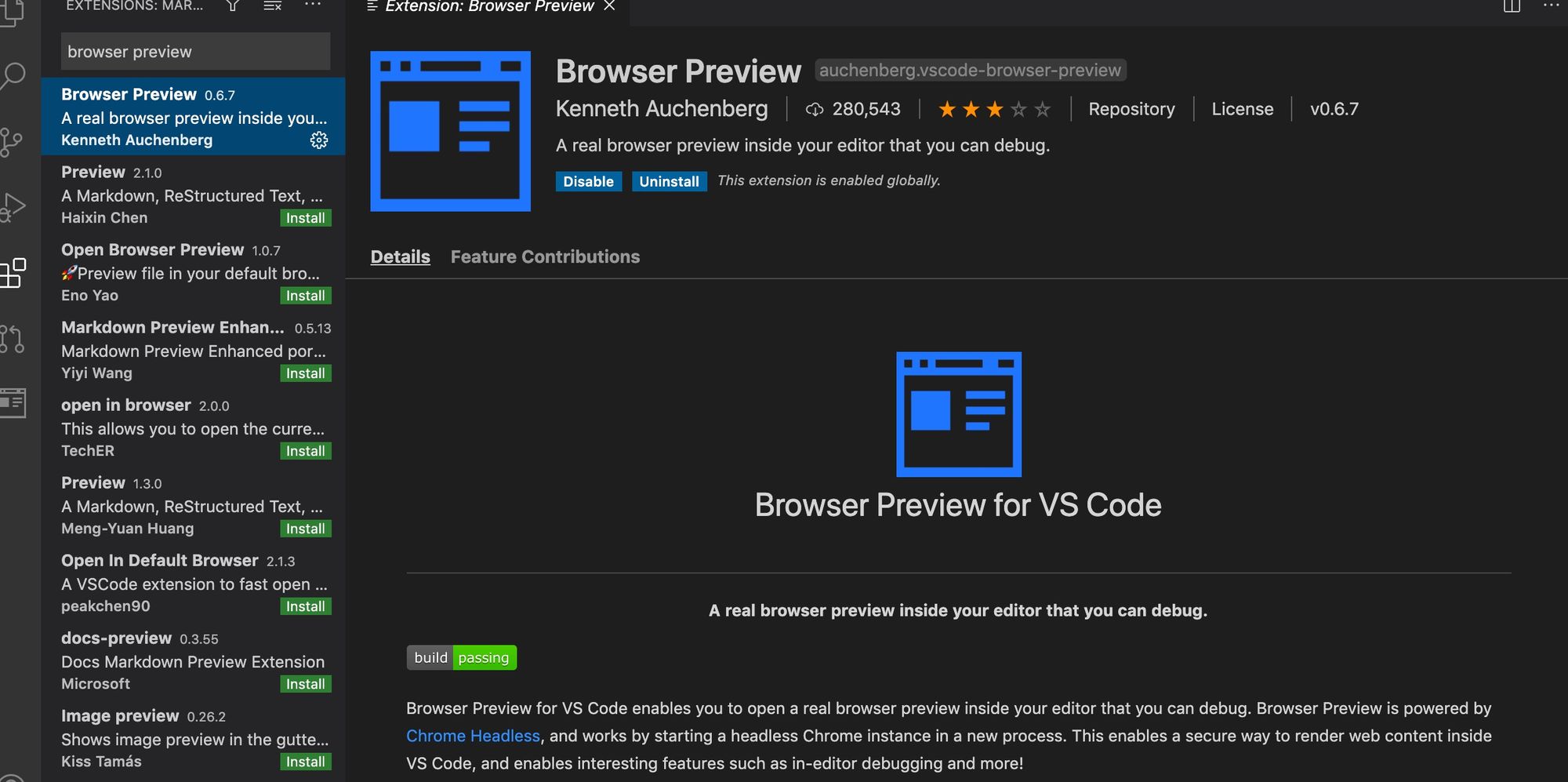
Task: Click the Browser Preview logo in the readme
Action: (x=959, y=414)
